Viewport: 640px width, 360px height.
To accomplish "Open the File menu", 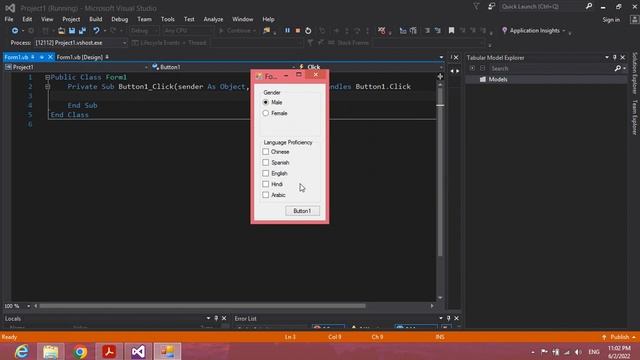I will [x=9, y=19].
